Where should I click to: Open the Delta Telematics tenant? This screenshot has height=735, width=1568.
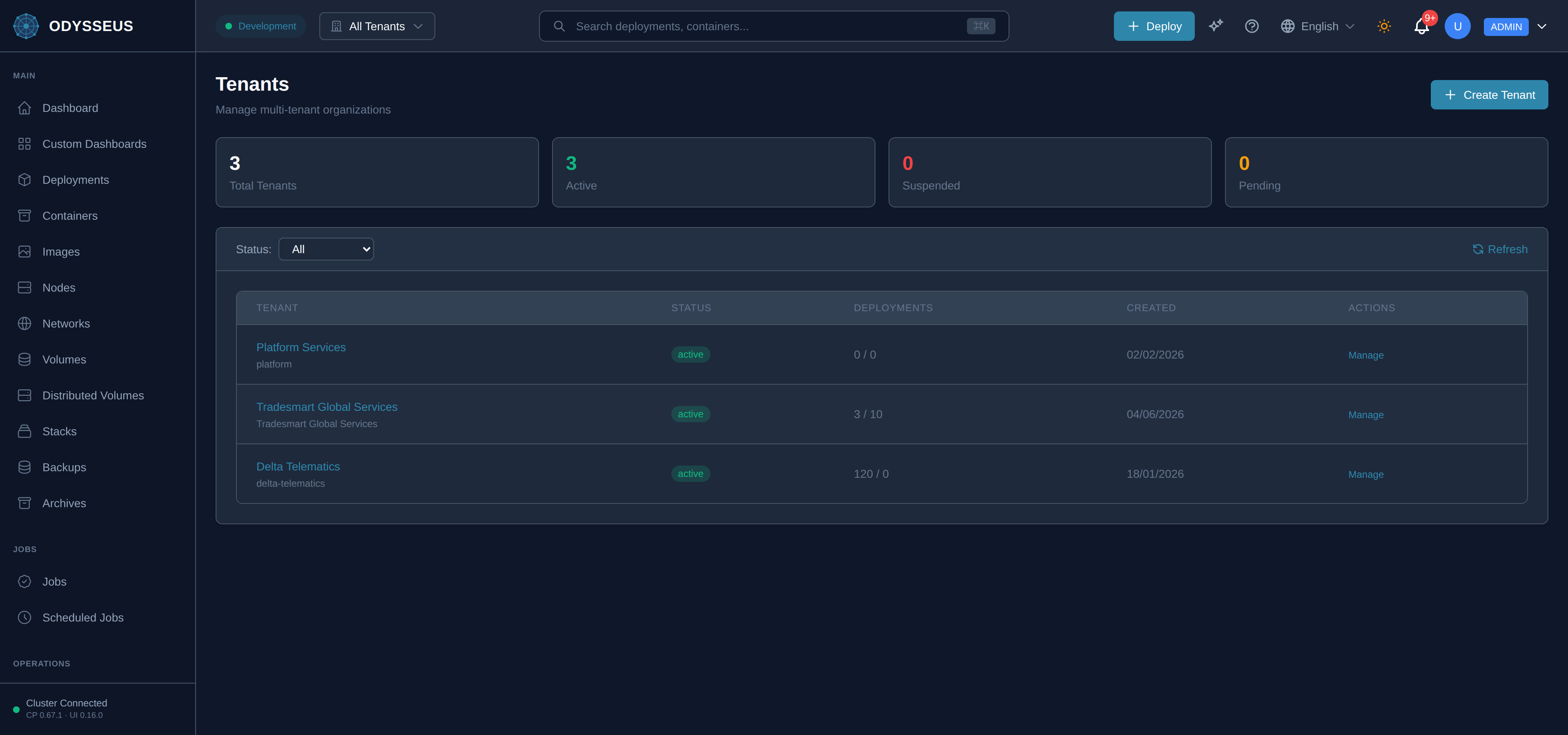click(x=298, y=466)
